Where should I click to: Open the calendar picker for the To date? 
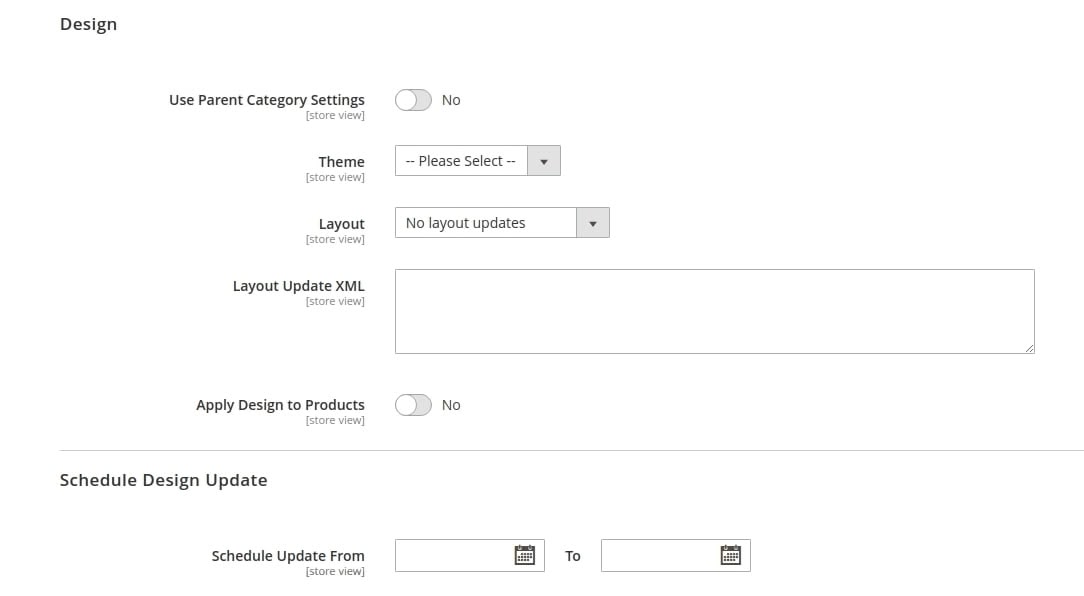[730, 555]
